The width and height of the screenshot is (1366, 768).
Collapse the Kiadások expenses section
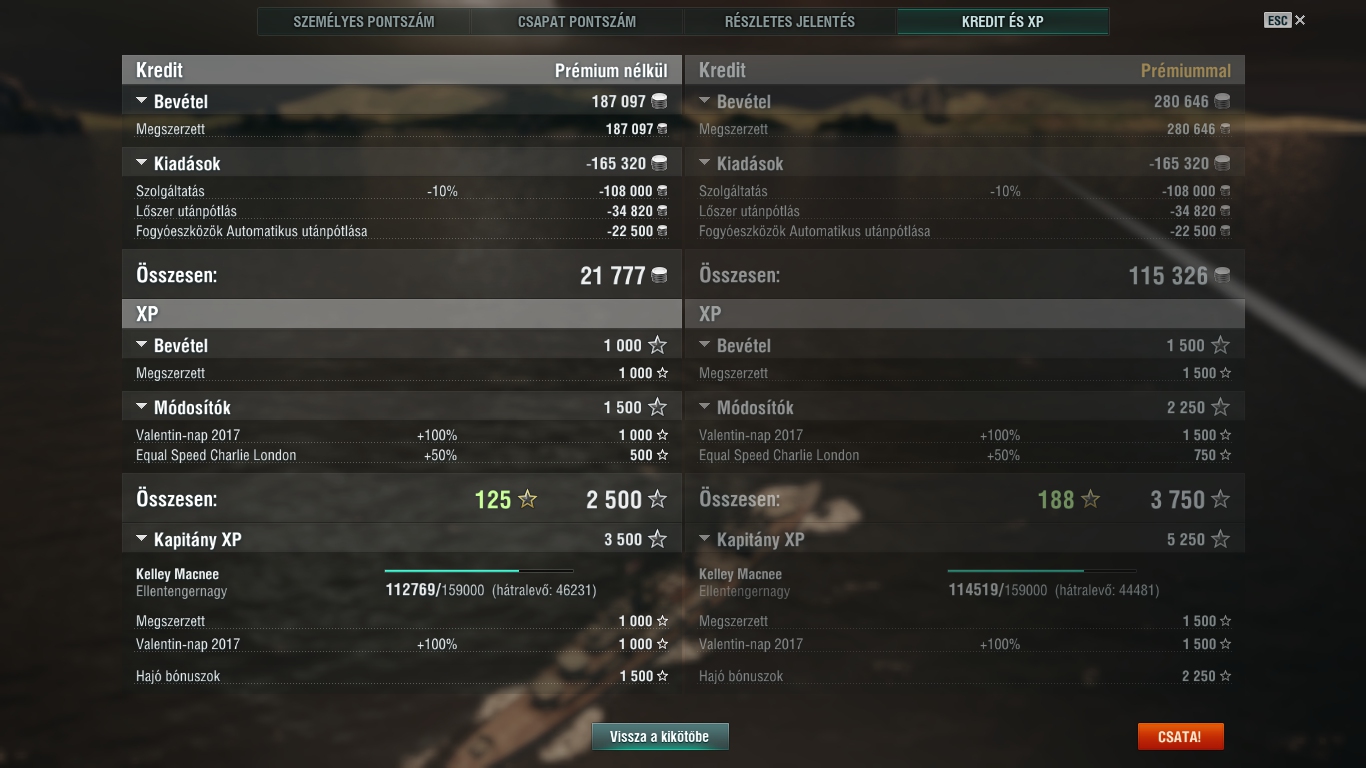(141, 163)
